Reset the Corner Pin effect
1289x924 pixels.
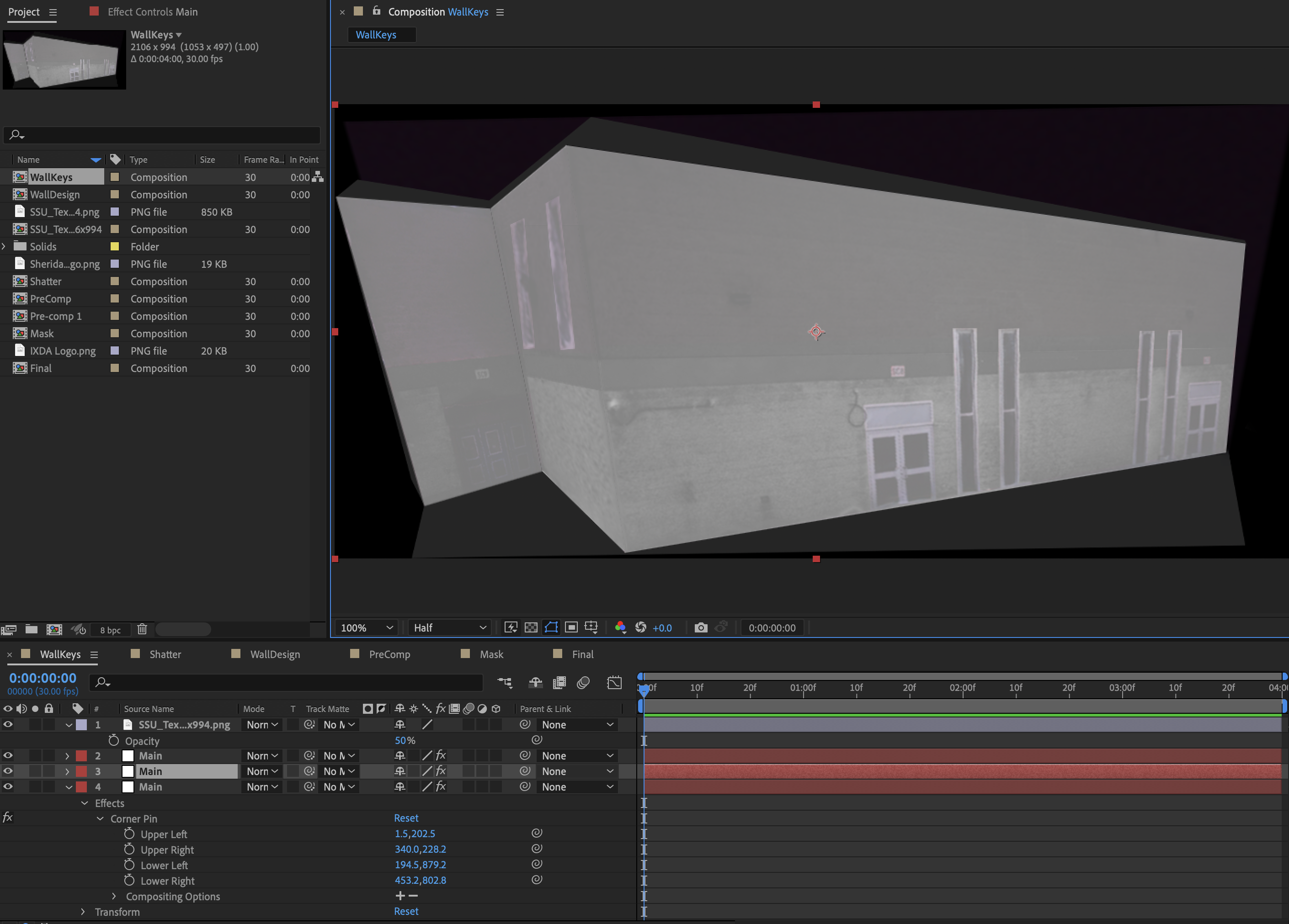(x=406, y=818)
